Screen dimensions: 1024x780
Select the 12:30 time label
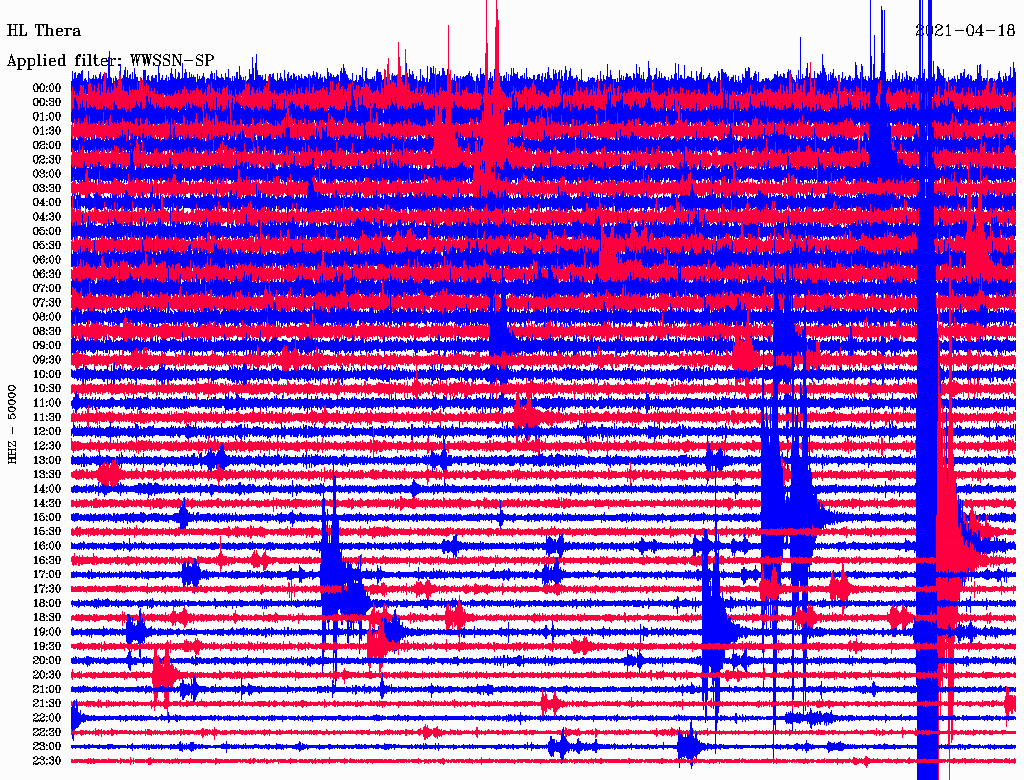point(47,446)
